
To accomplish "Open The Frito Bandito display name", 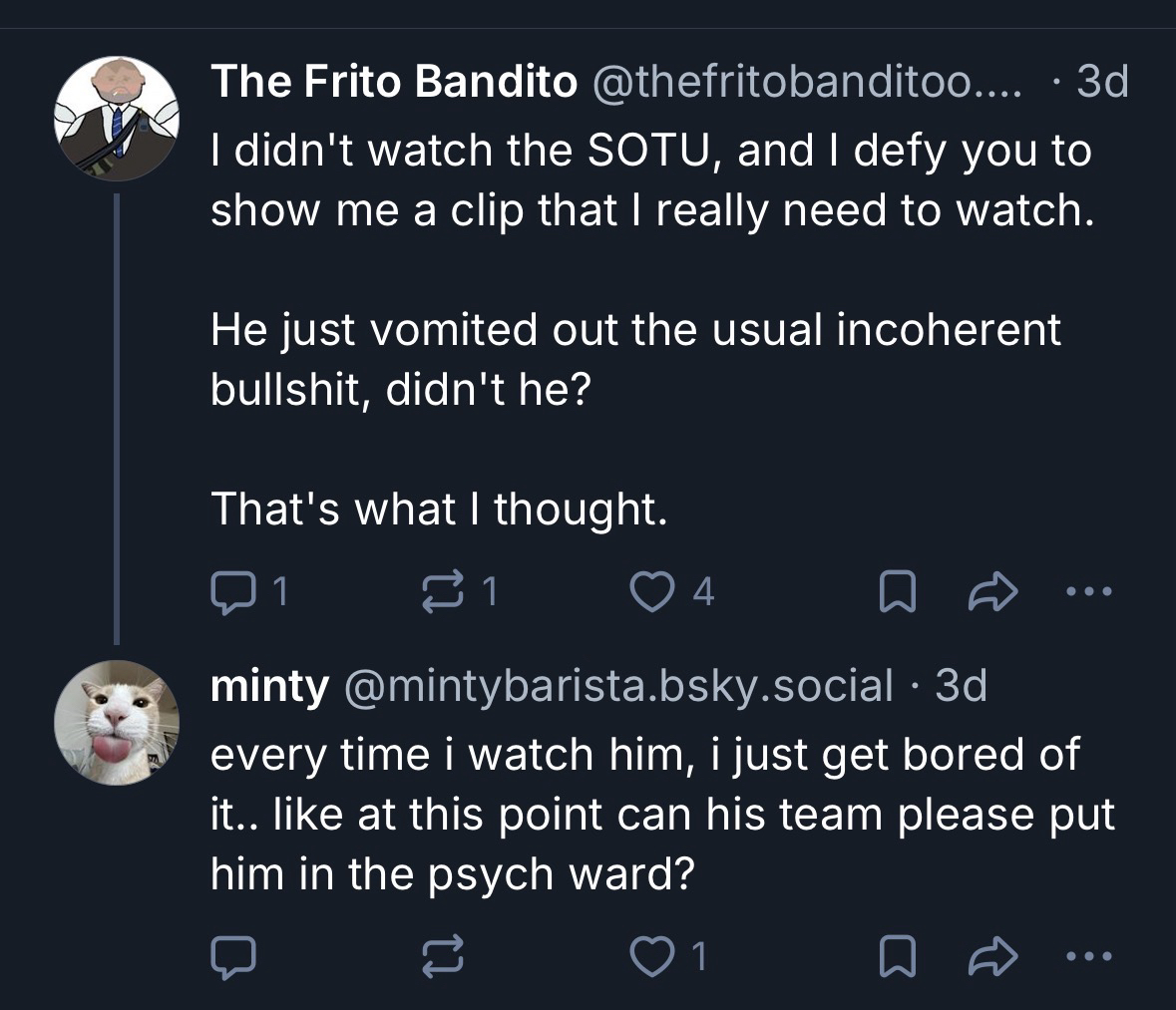I will [x=393, y=84].
